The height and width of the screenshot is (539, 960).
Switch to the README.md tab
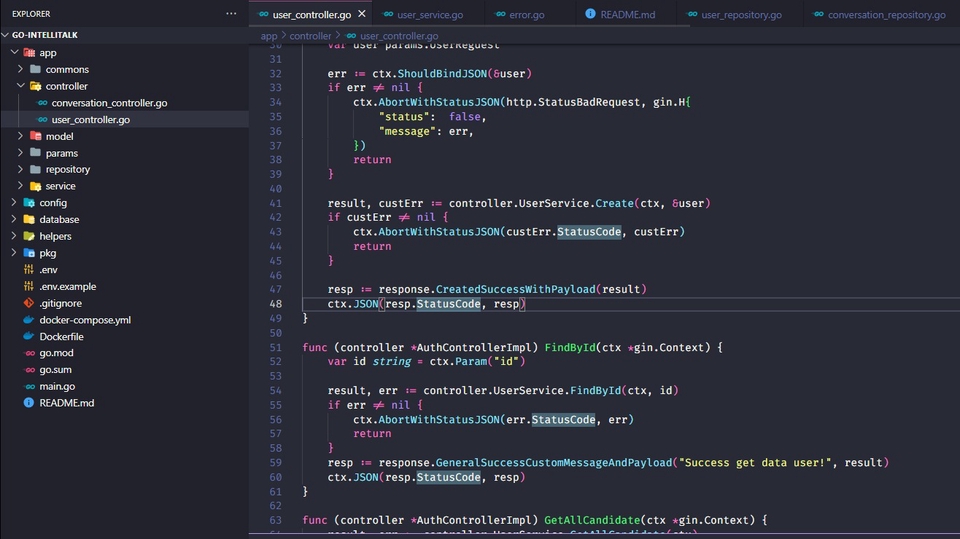point(627,15)
